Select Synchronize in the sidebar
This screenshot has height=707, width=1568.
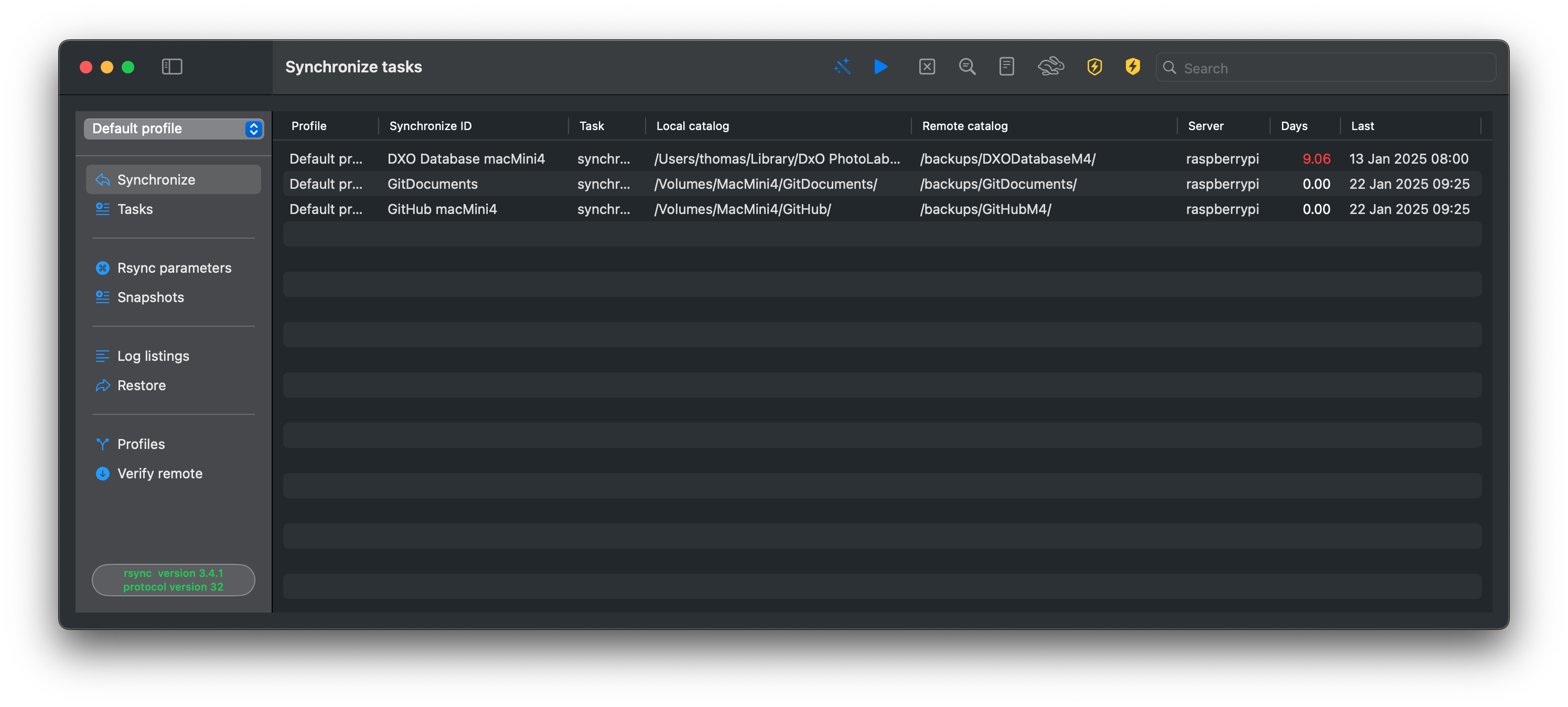coord(174,180)
